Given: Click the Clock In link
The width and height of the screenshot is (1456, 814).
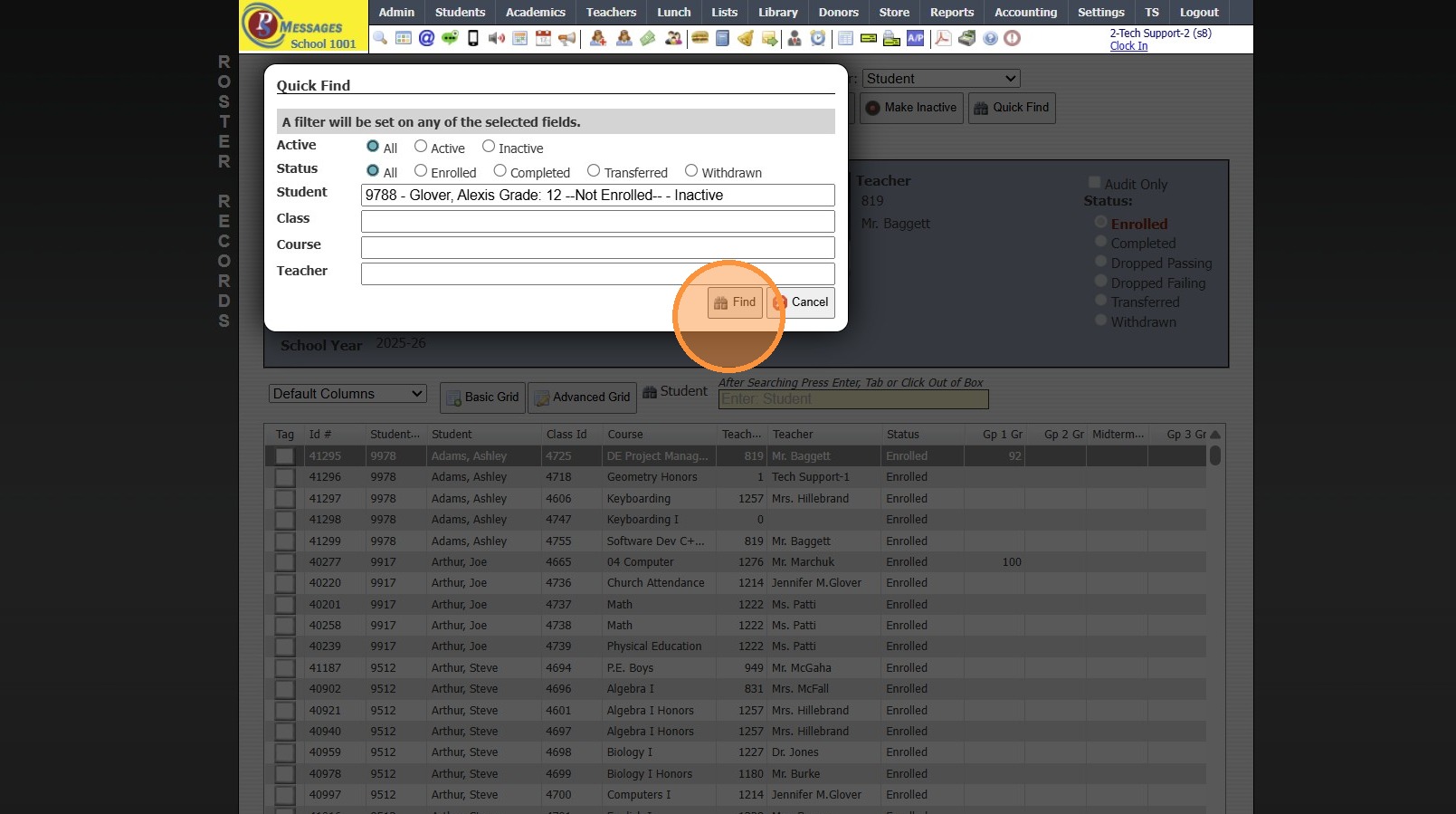Looking at the screenshot, I should tap(1128, 46).
